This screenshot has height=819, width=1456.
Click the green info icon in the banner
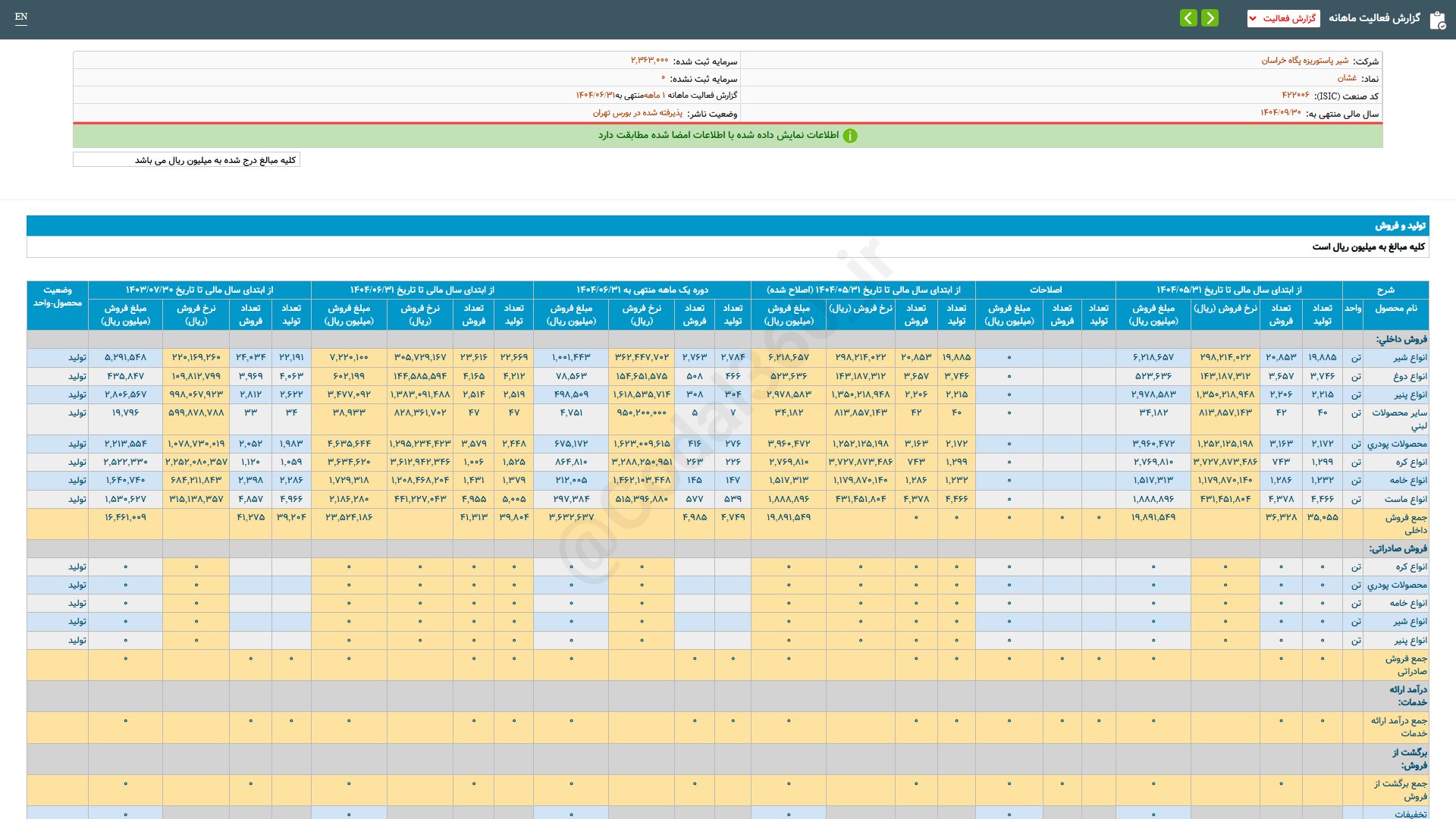[850, 136]
